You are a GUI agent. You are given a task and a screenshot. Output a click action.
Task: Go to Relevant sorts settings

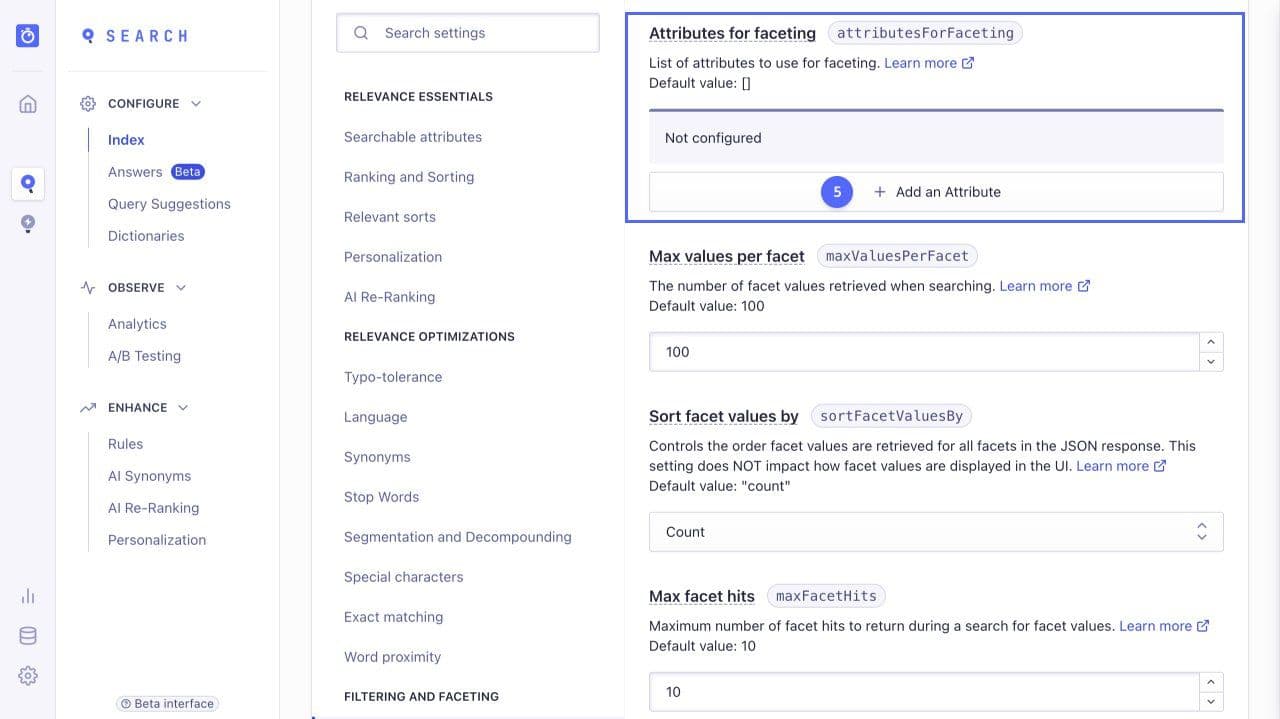[390, 217]
